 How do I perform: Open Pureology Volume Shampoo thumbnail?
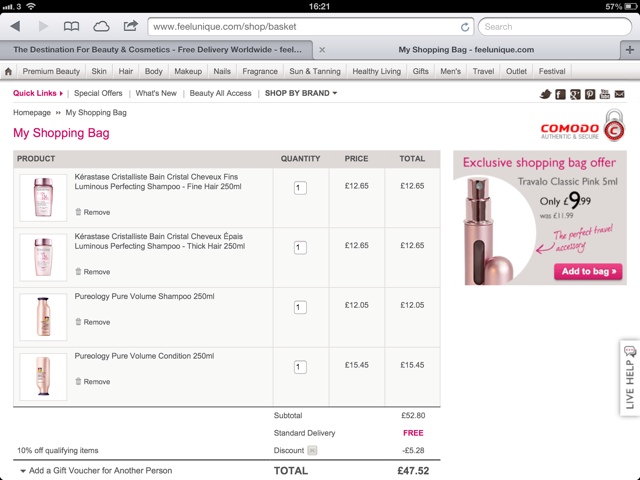point(43,317)
